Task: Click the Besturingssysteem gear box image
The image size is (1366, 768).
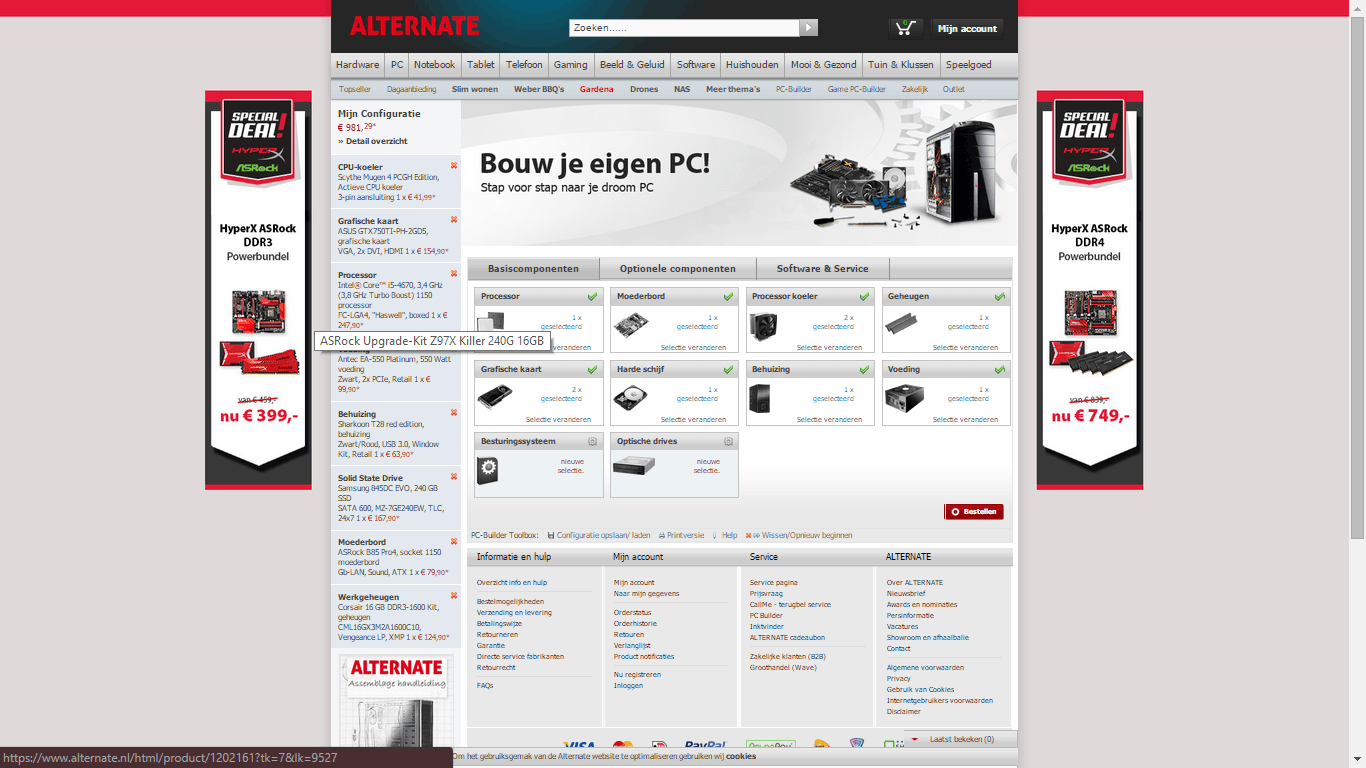Action: tap(488, 470)
